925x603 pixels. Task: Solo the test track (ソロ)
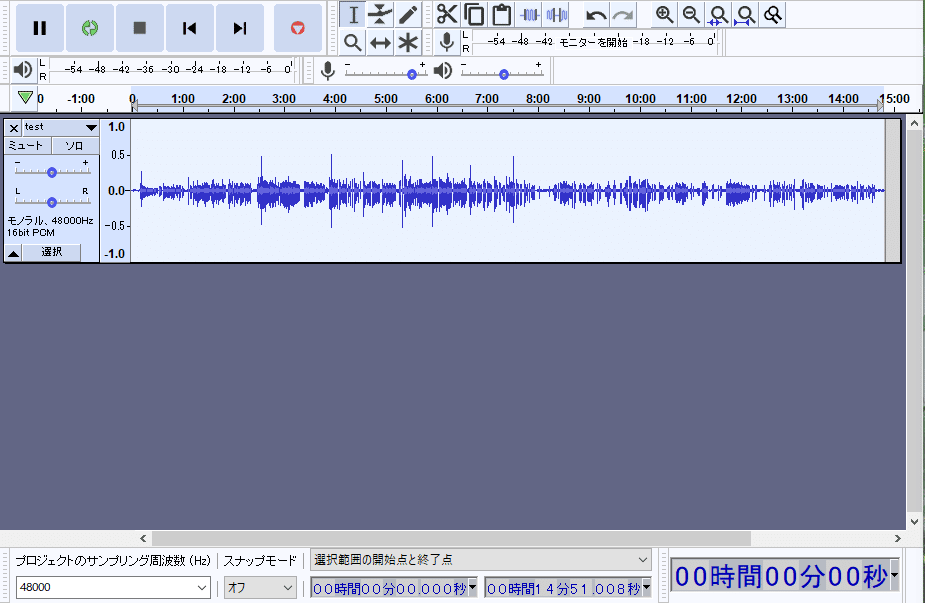(x=74, y=146)
